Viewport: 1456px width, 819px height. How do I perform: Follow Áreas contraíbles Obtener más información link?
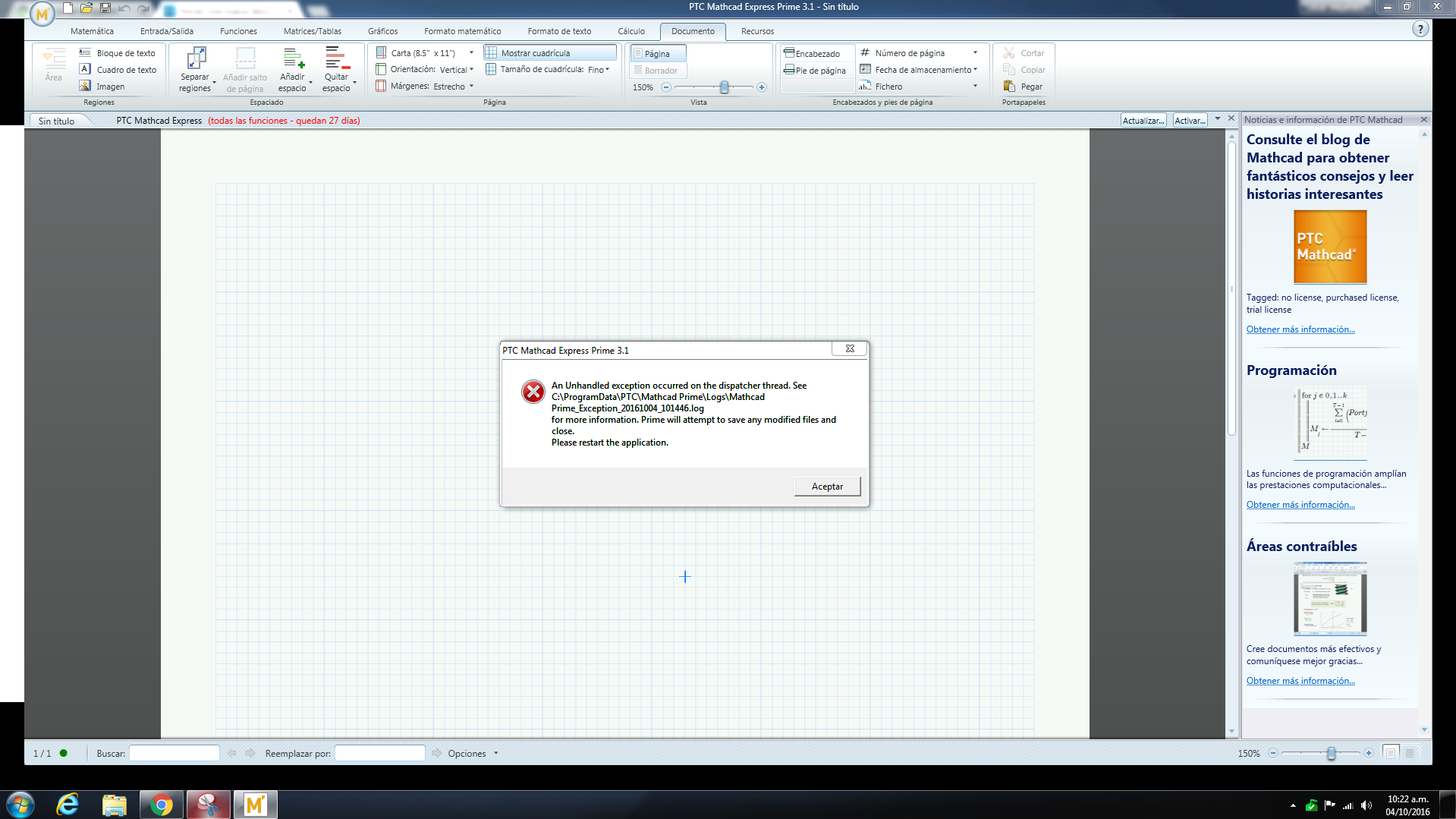1300,681
